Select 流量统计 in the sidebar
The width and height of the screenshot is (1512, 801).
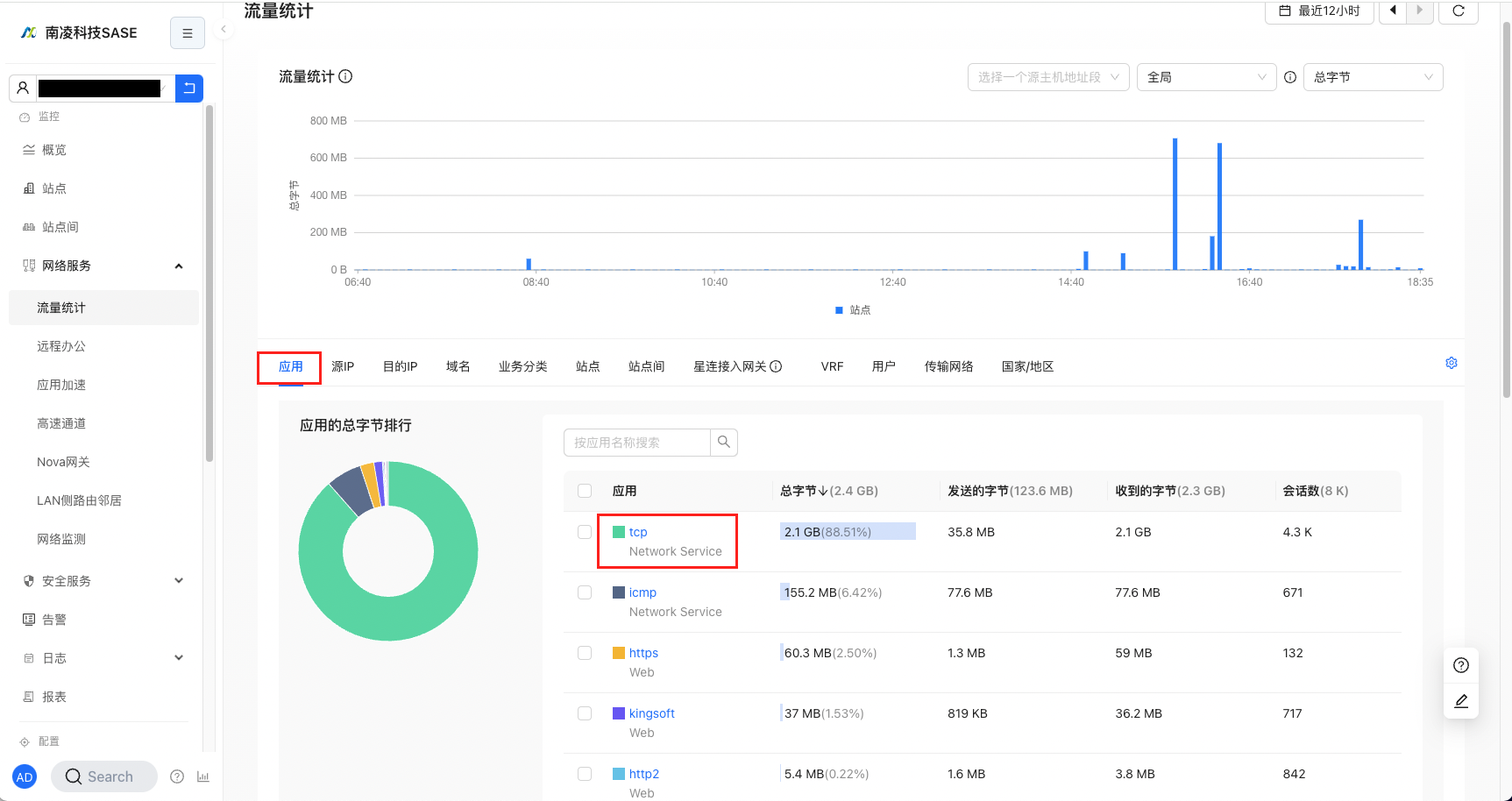pyautogui.click(x=103, y=308)
